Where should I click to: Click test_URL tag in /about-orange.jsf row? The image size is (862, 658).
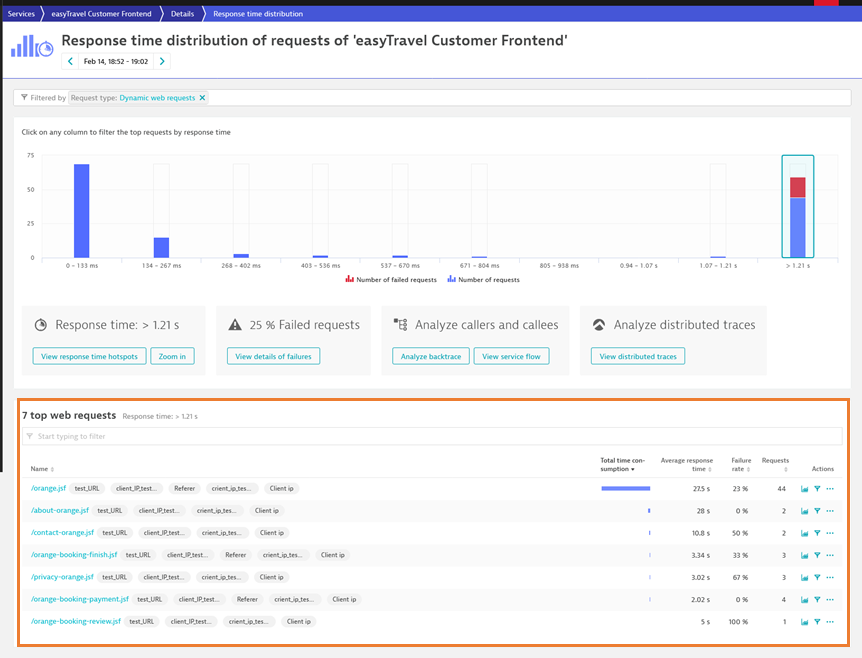pyautogui.click(x=109, y=510)
